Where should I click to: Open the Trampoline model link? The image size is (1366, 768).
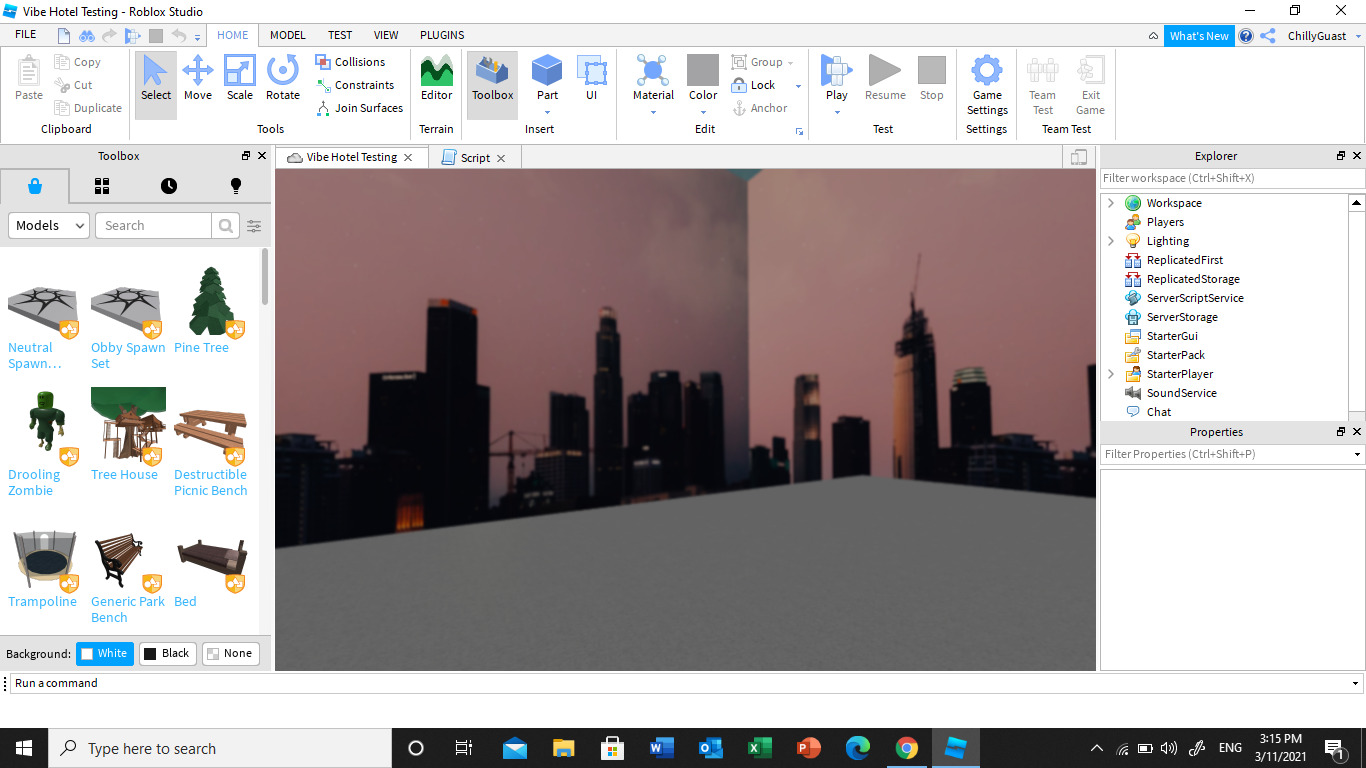click(x=42, y=602)
